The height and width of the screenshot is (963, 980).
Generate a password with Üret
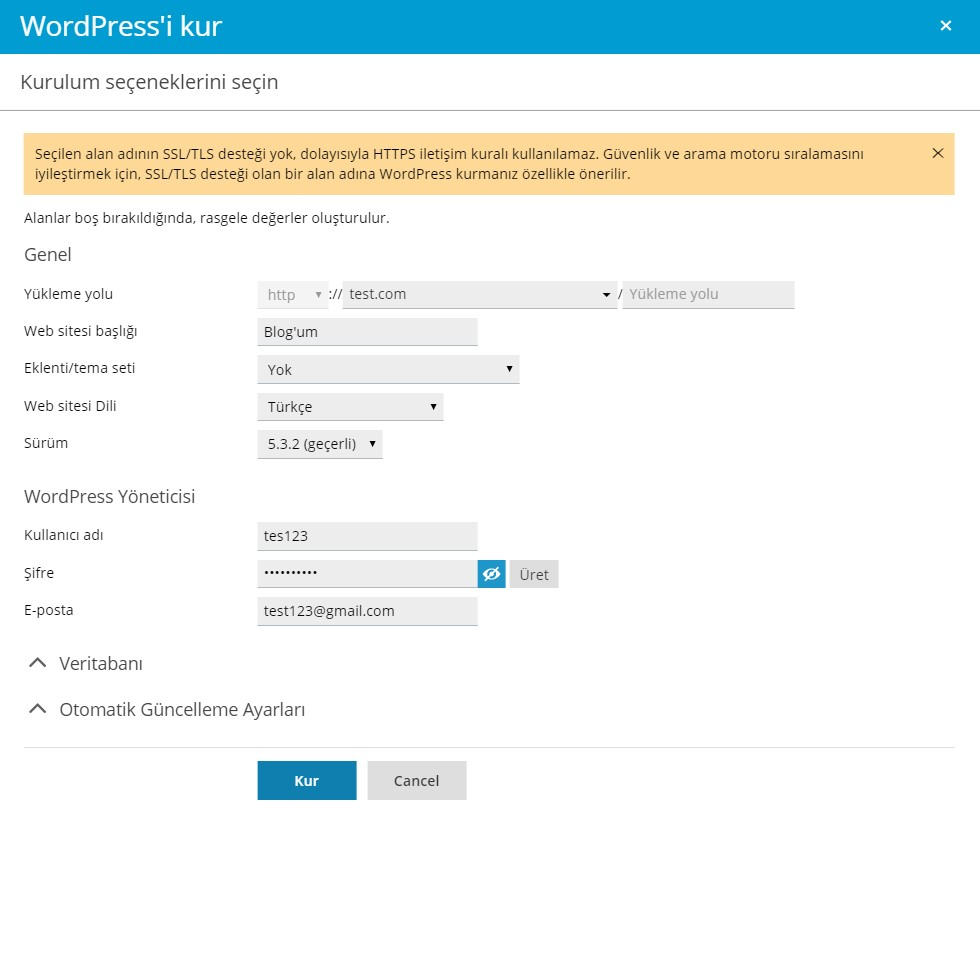pyautogui.click(x=534, y=574)
